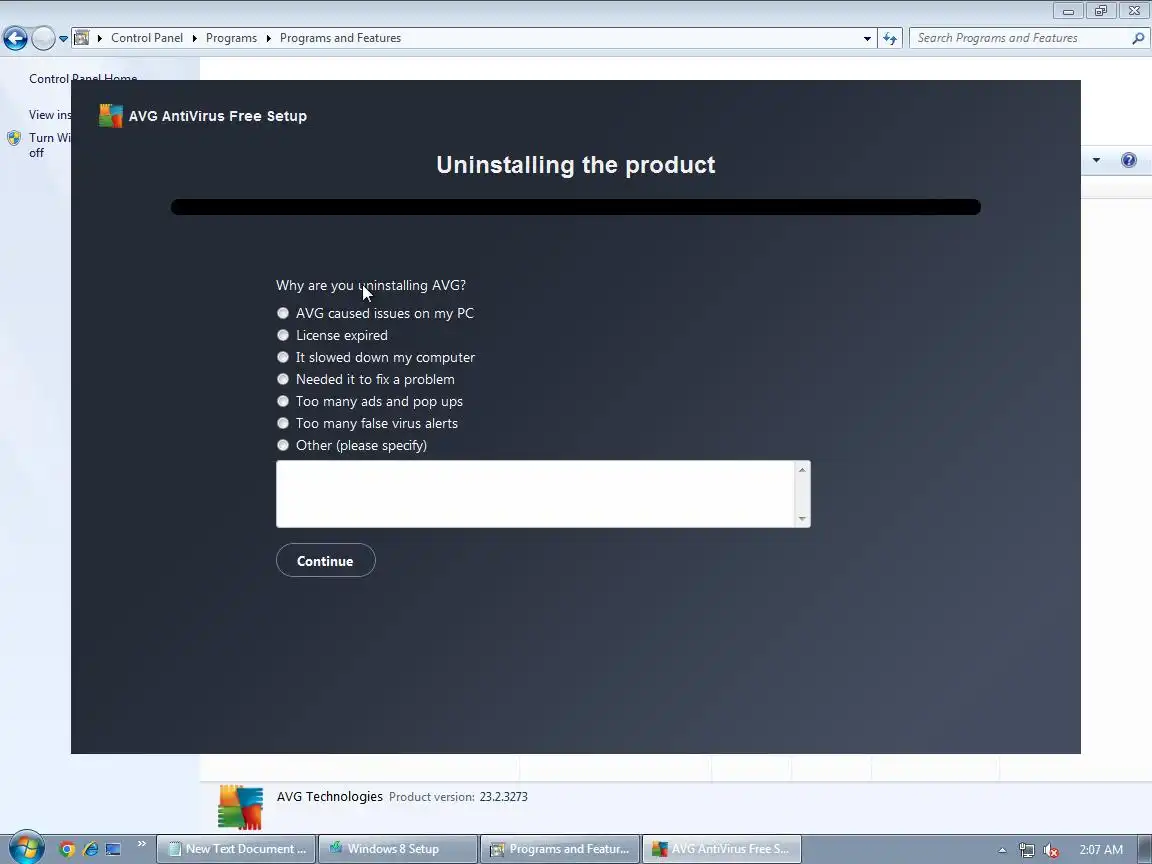Click the uninstall progress bar

pos(576,207)
